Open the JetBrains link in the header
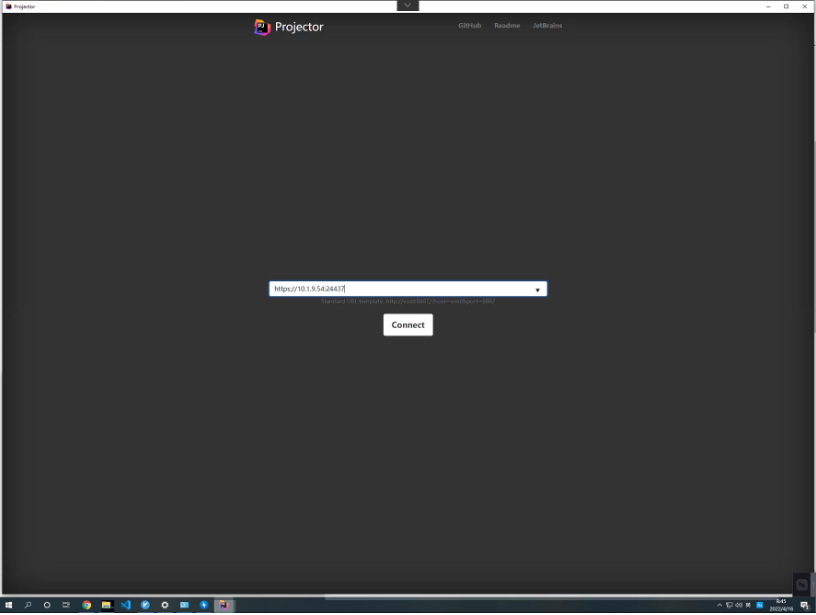The width and height of the screenshot is (816, 615). coord(547,26)
